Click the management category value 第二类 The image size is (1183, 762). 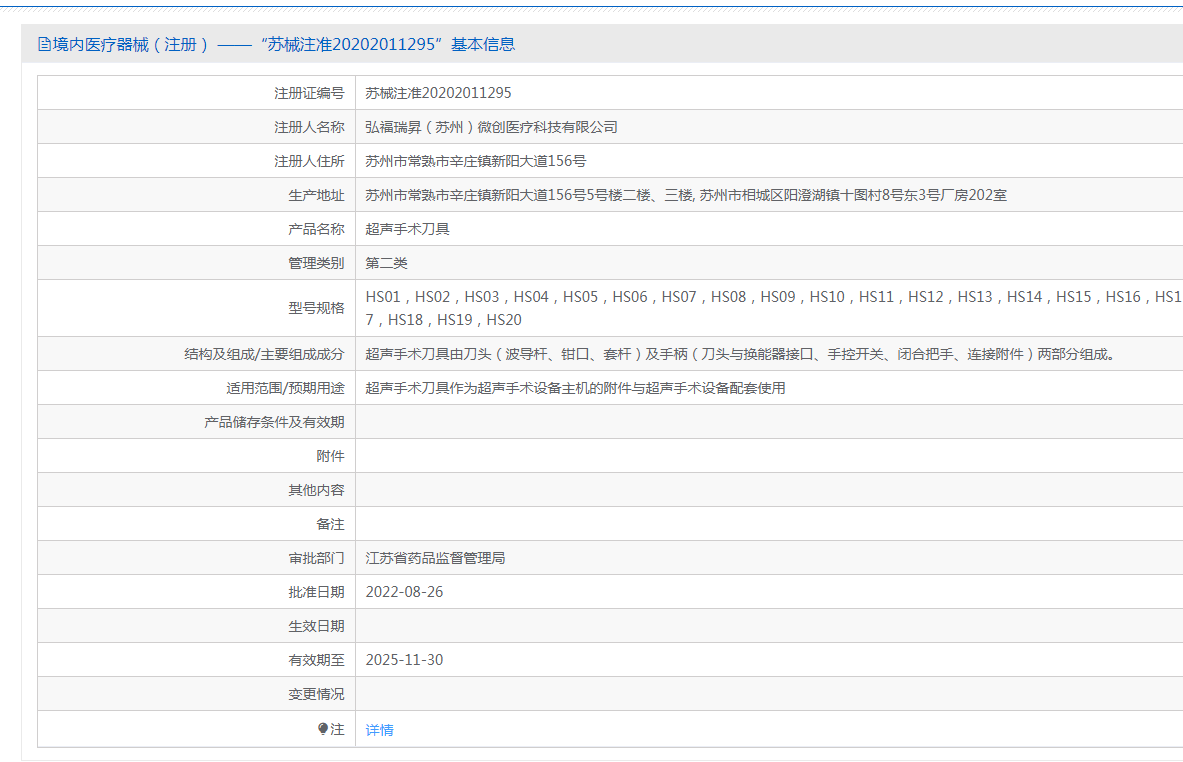coord(386,263)
